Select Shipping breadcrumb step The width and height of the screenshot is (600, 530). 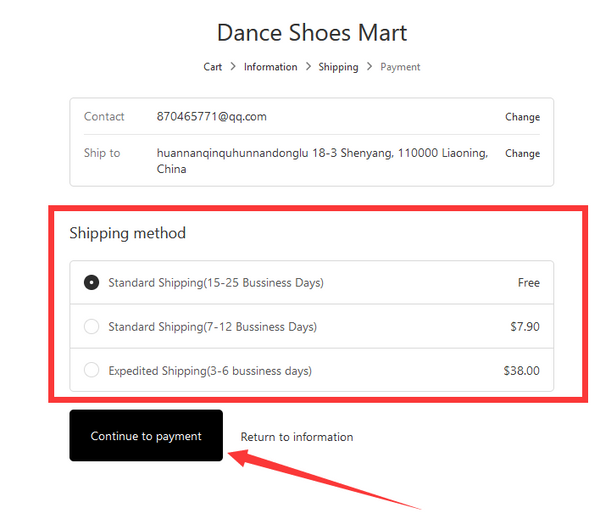(338, 67)
